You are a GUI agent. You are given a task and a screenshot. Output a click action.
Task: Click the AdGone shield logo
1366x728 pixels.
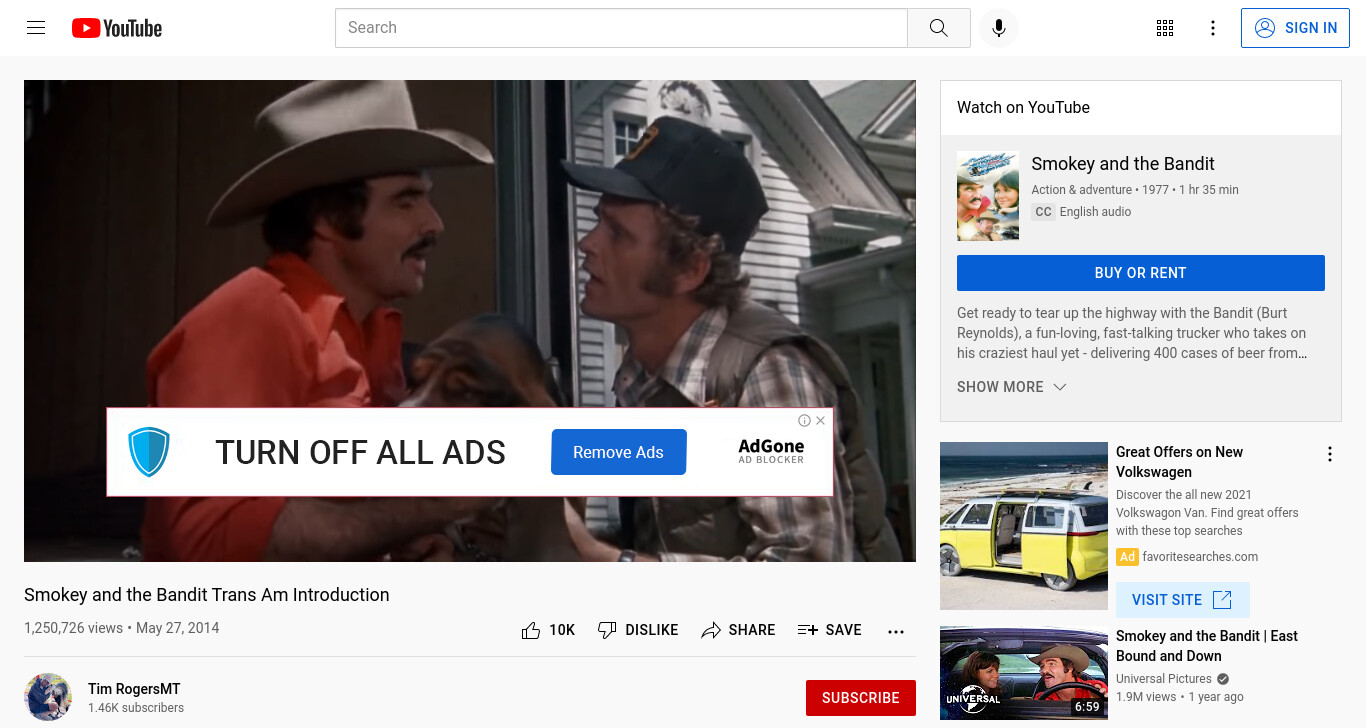pyautogui.click(x=149, y=452)
